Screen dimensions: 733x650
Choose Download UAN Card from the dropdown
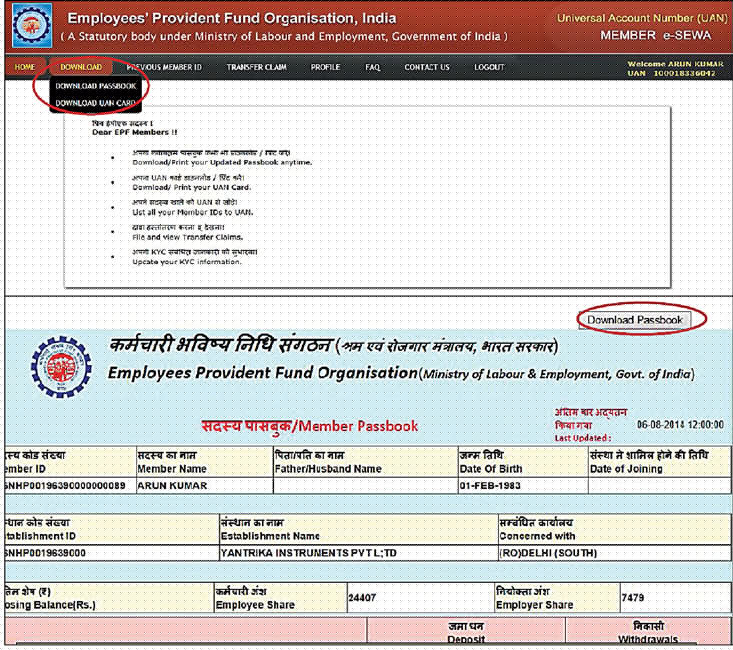click(95, 102)
